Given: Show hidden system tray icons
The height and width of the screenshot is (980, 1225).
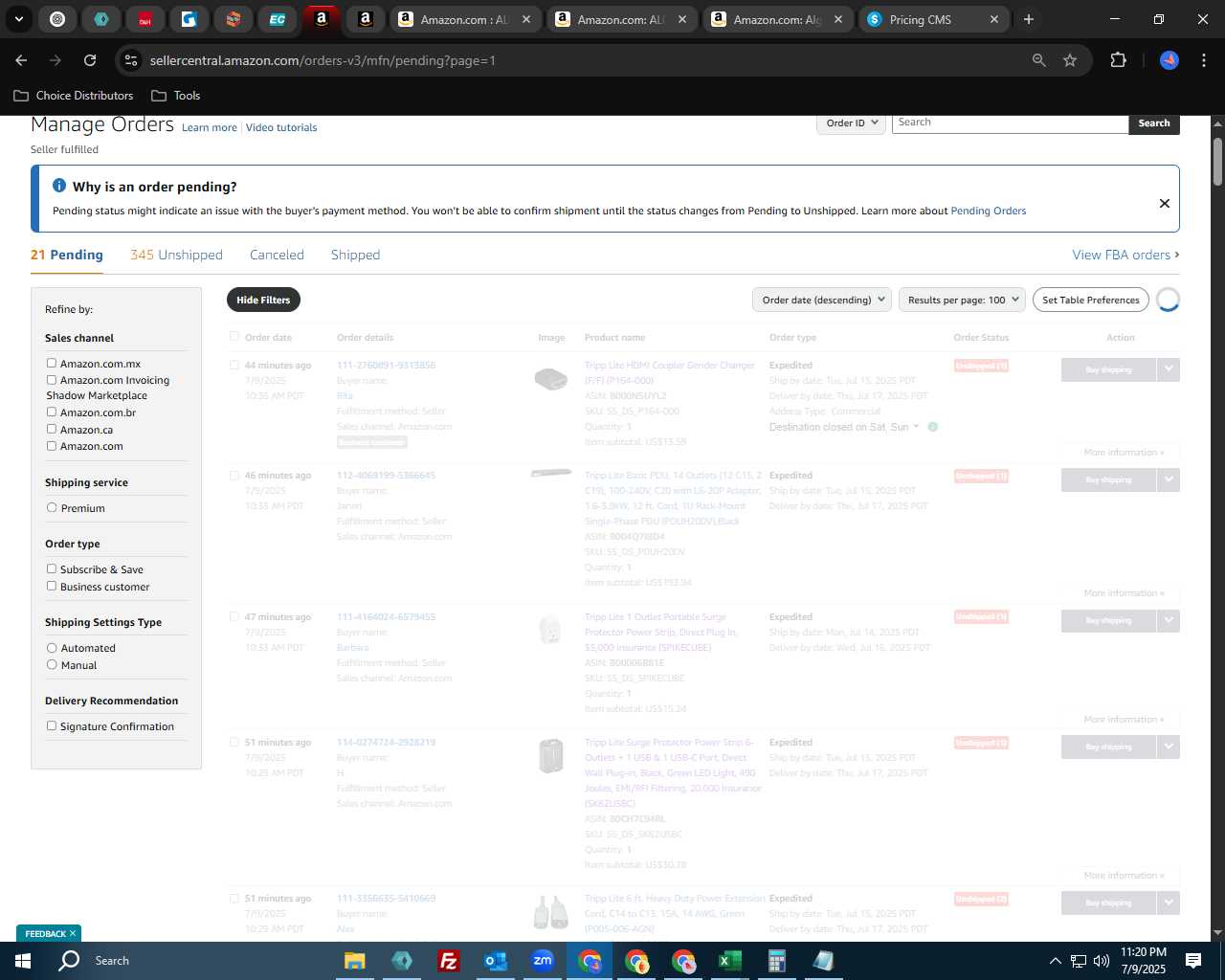Looking at the screenshot, I should coord(1055,961).
